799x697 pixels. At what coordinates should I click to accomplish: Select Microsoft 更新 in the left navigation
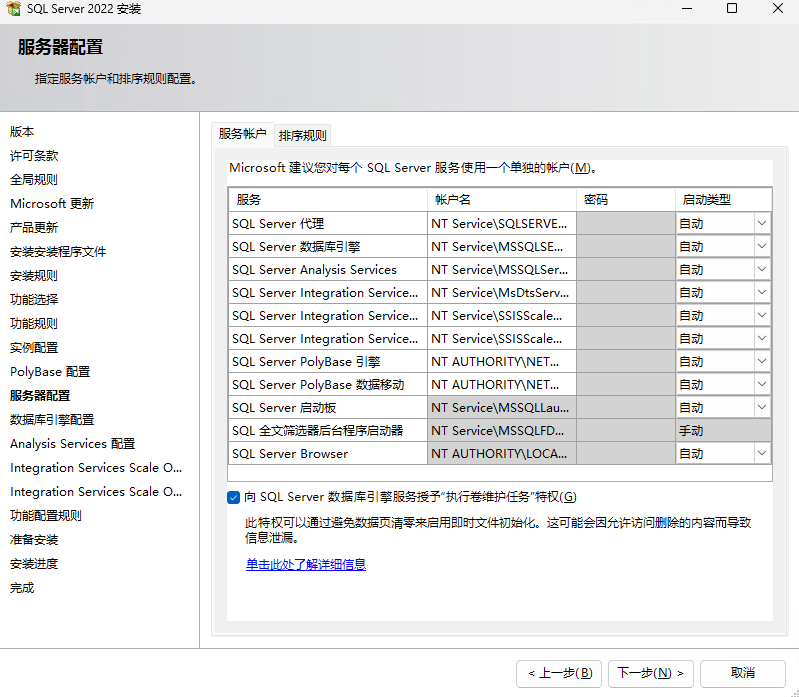[52, 204]
